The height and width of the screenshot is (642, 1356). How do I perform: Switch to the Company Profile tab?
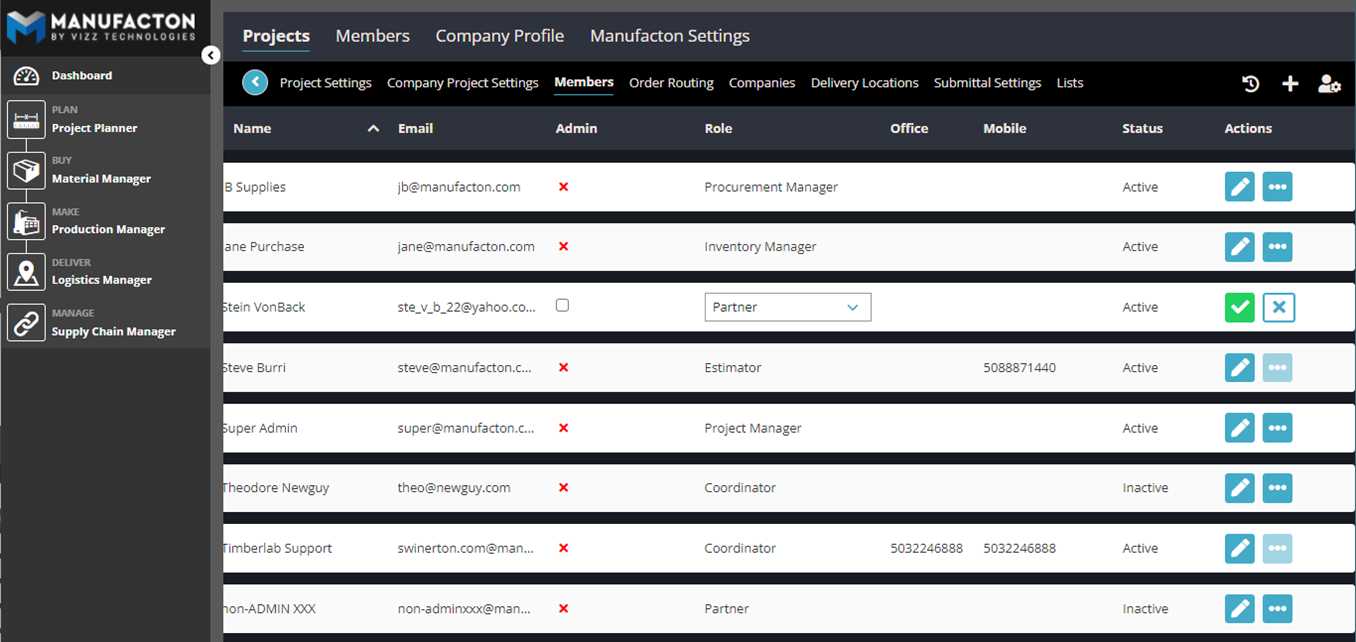point(499,36)
